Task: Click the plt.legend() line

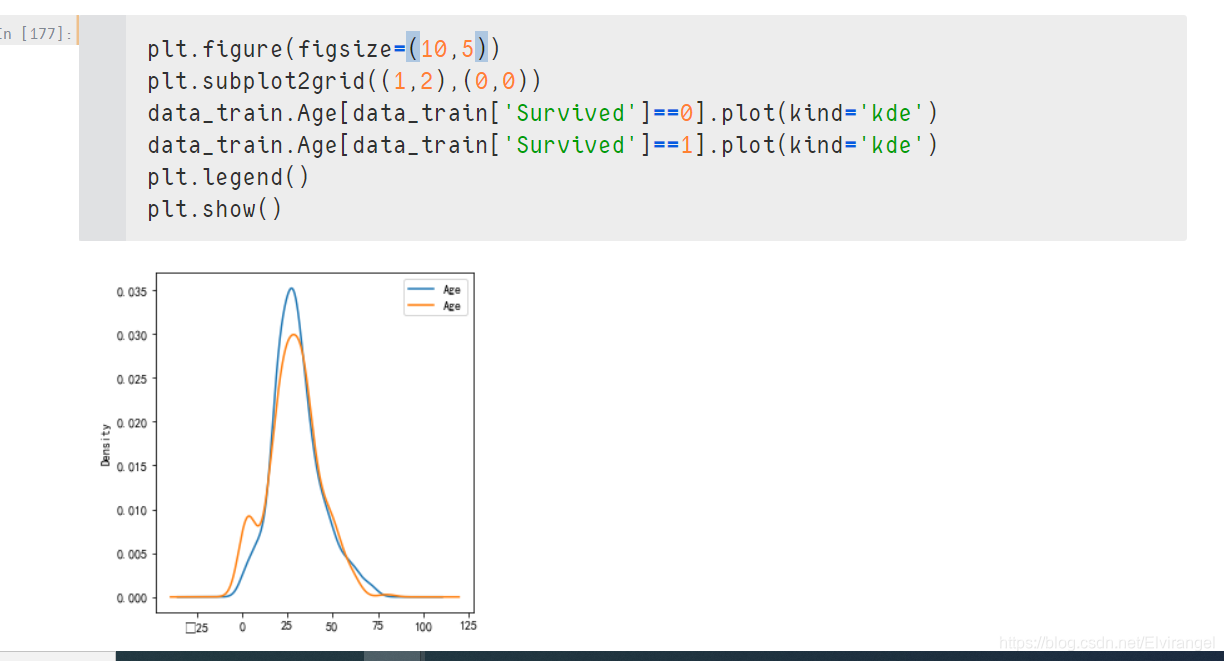Action: (228, 178)
